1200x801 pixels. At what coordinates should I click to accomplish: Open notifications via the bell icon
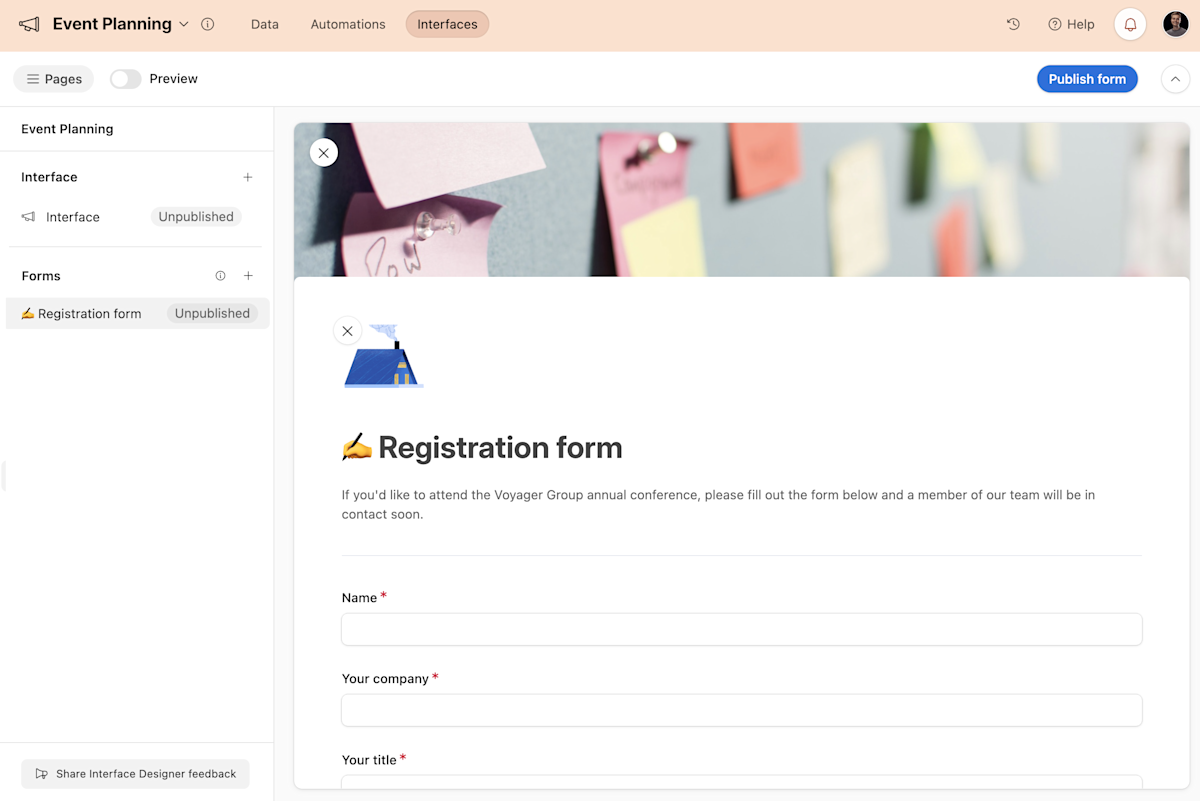coord(1129,23)
